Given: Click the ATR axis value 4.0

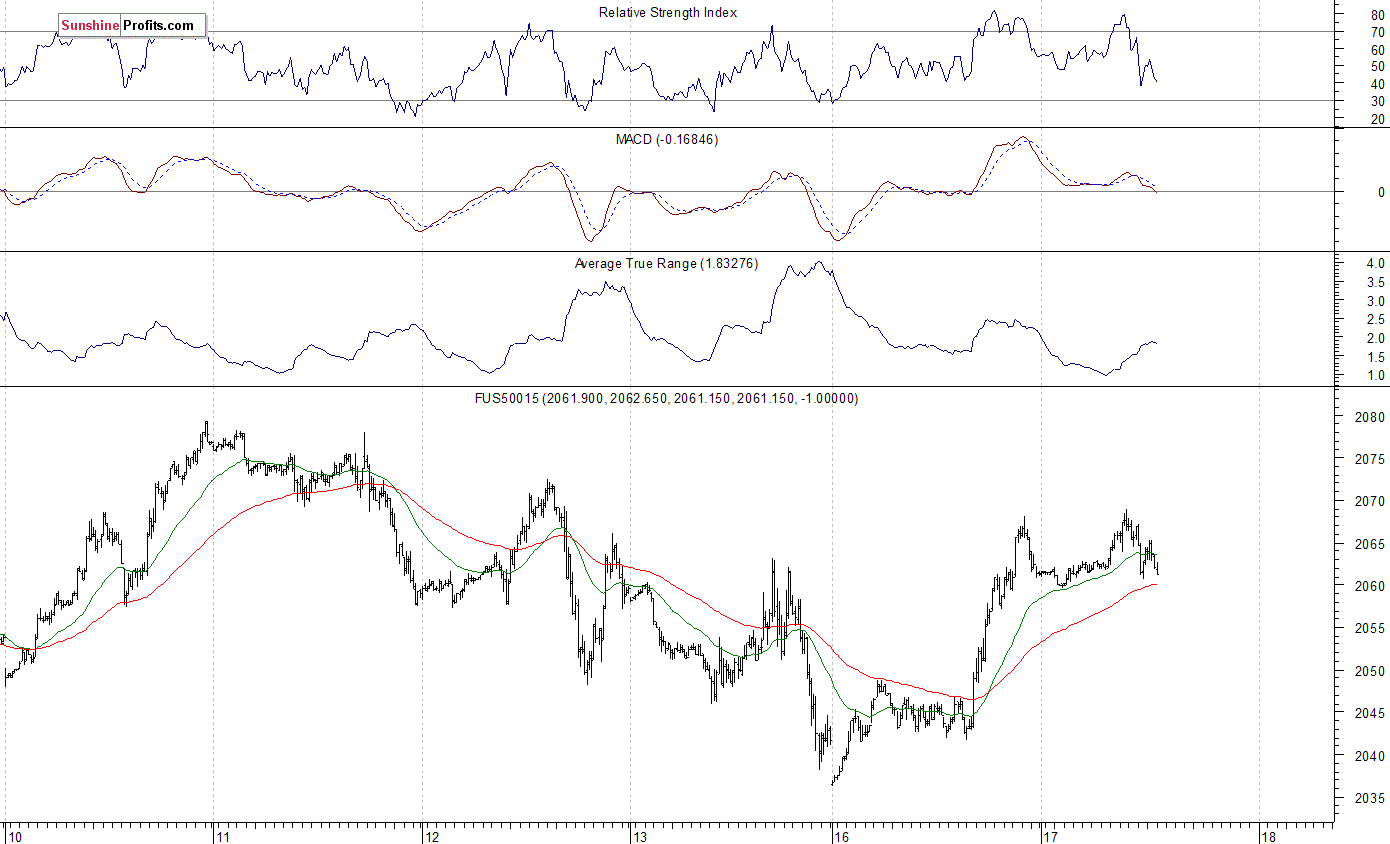Looking at the screenshot, I should tap(1375, 263).
